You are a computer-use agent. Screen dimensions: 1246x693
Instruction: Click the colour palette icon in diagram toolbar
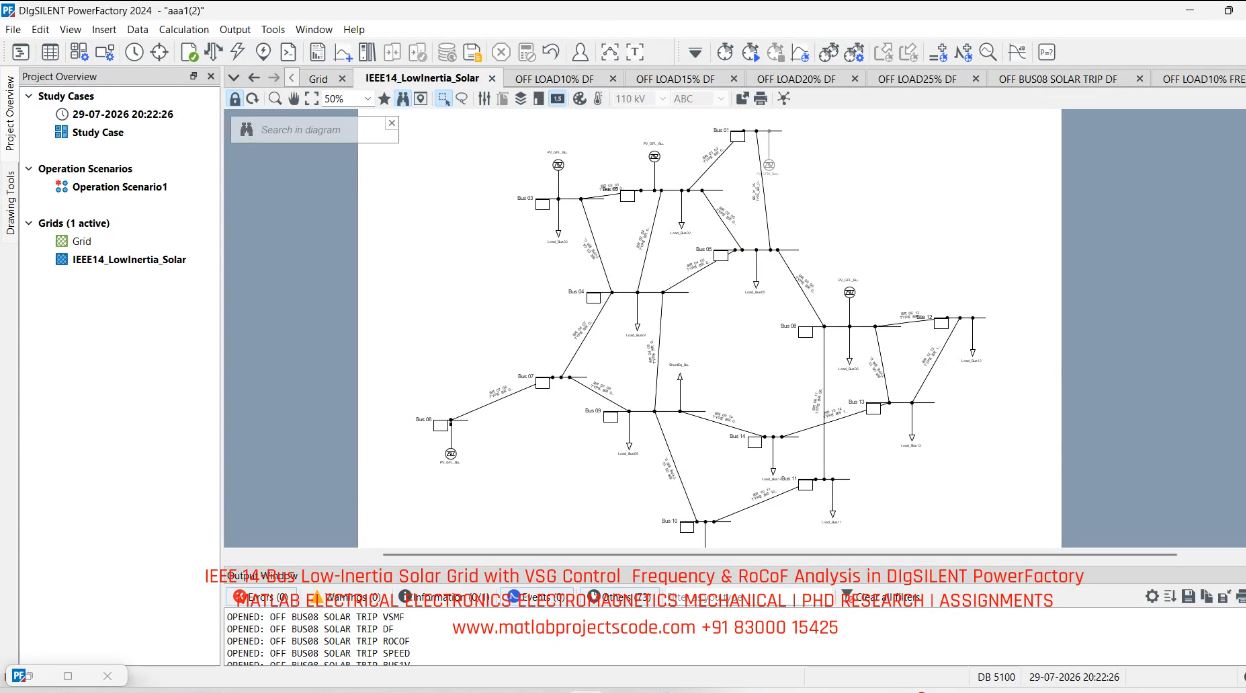[x=579, y=98]
